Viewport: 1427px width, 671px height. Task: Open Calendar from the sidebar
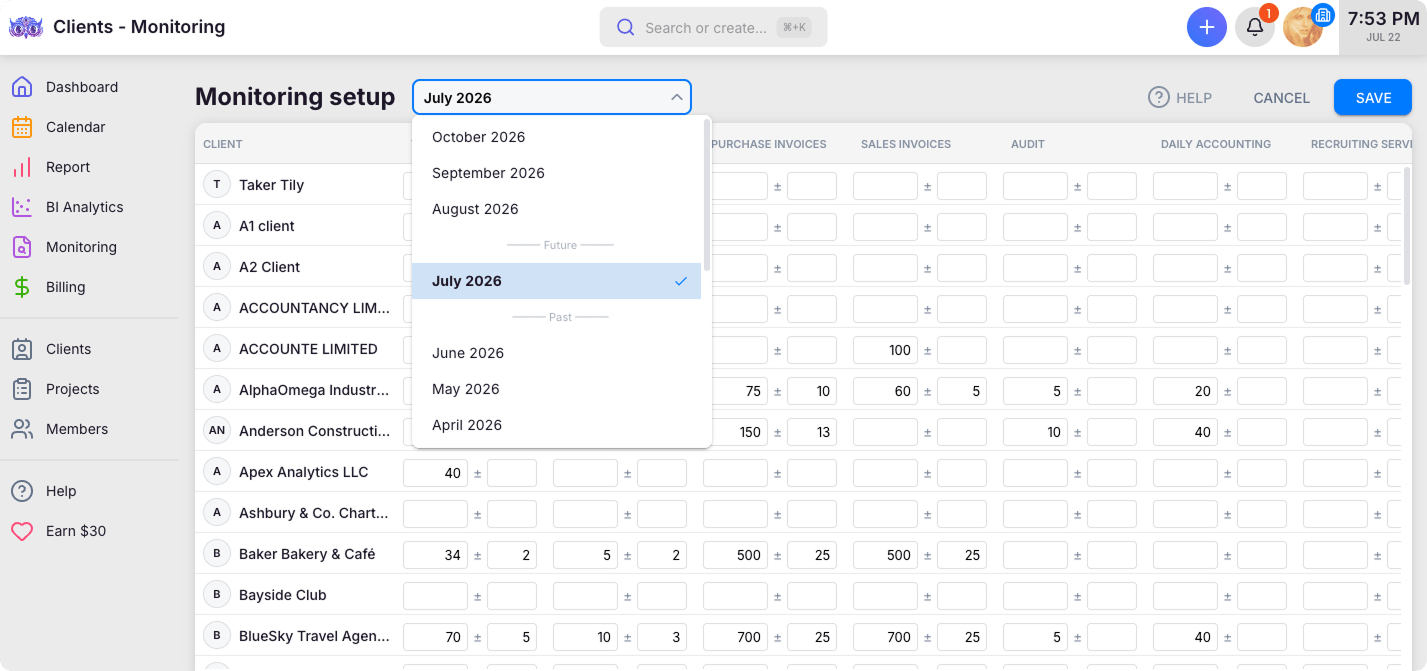click(x=58, y=127)
